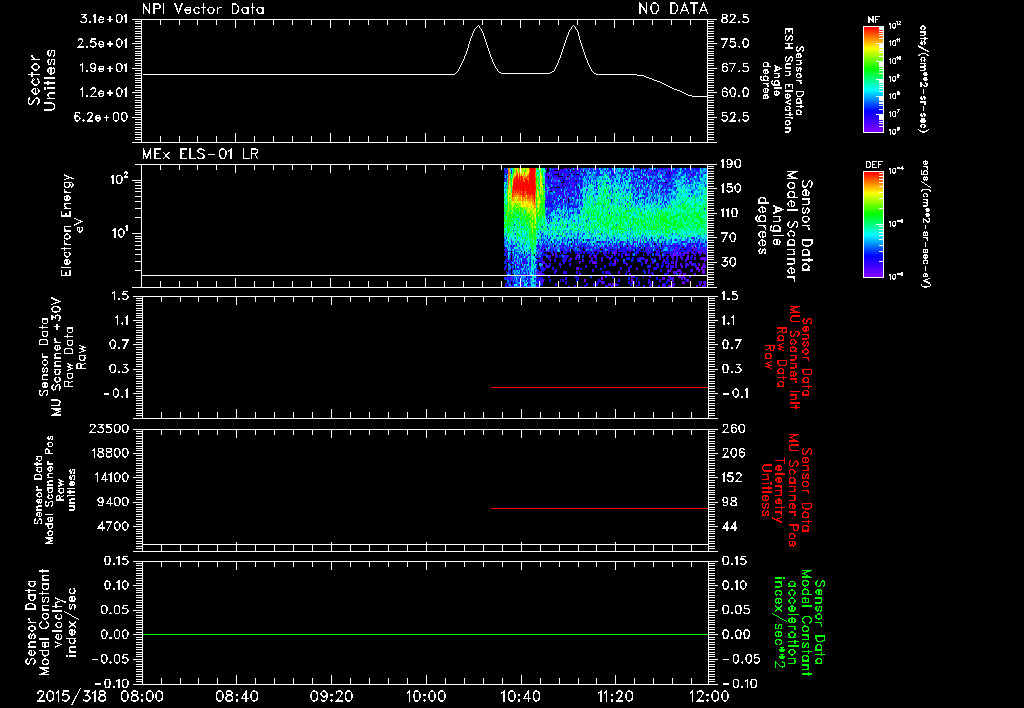Click the '60.0' sun elevation tick
This screenshot has height=708, width=1024.
735,93
